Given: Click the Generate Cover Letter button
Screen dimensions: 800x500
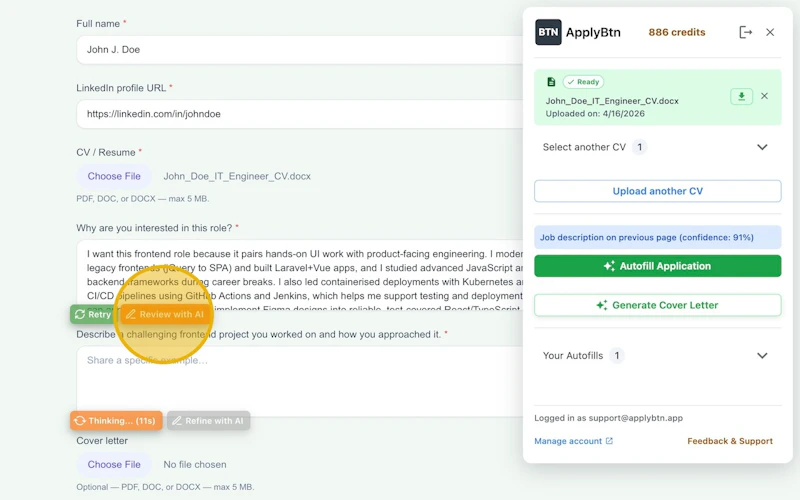Looking at the screenshot, I should point(658,305).
